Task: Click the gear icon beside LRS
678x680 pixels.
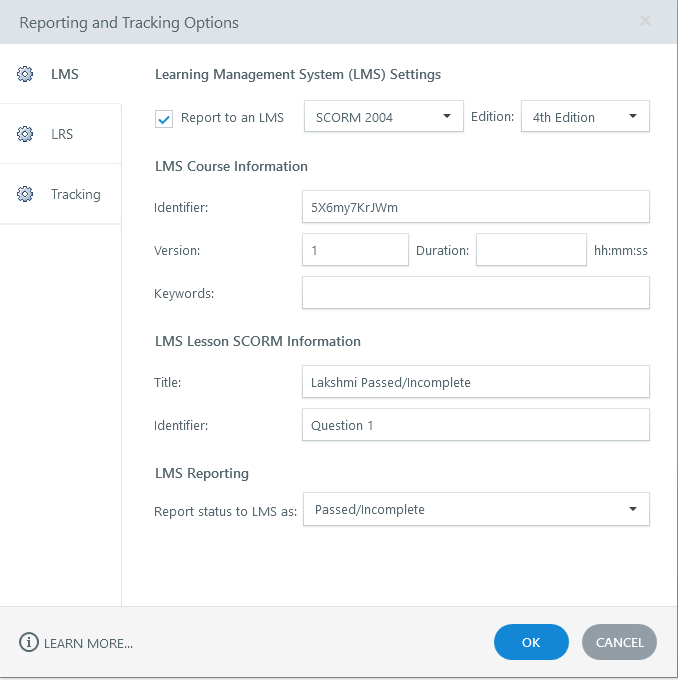Action: pos(26,134)
